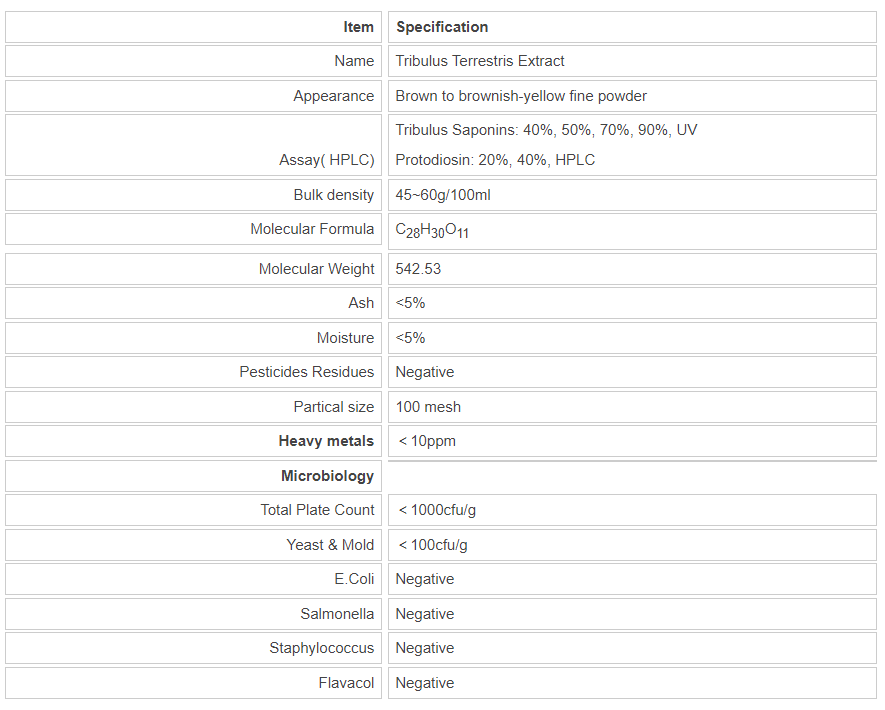This screenshot has width=885, height=710.
Task: Click the 'Yeast & Mold' row label
Action: 330,545
